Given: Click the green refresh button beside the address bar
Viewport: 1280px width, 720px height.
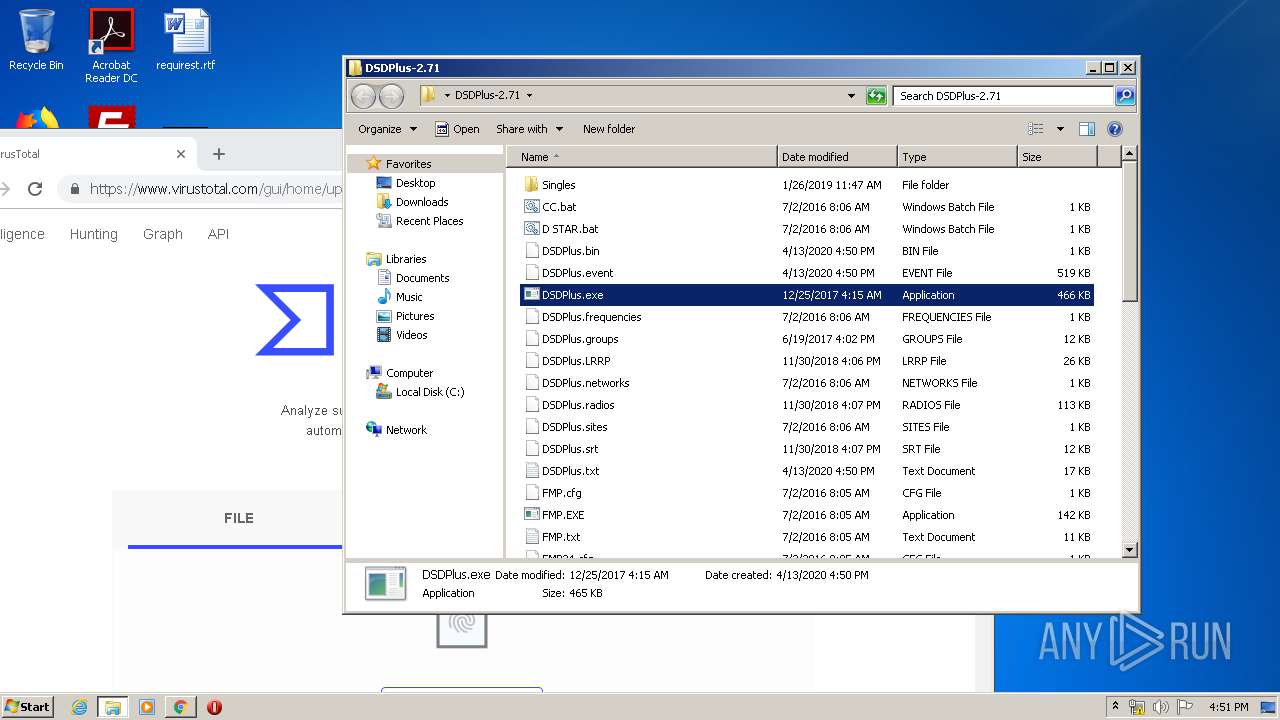Looking at the screenshot, I should tap(876, 96).
